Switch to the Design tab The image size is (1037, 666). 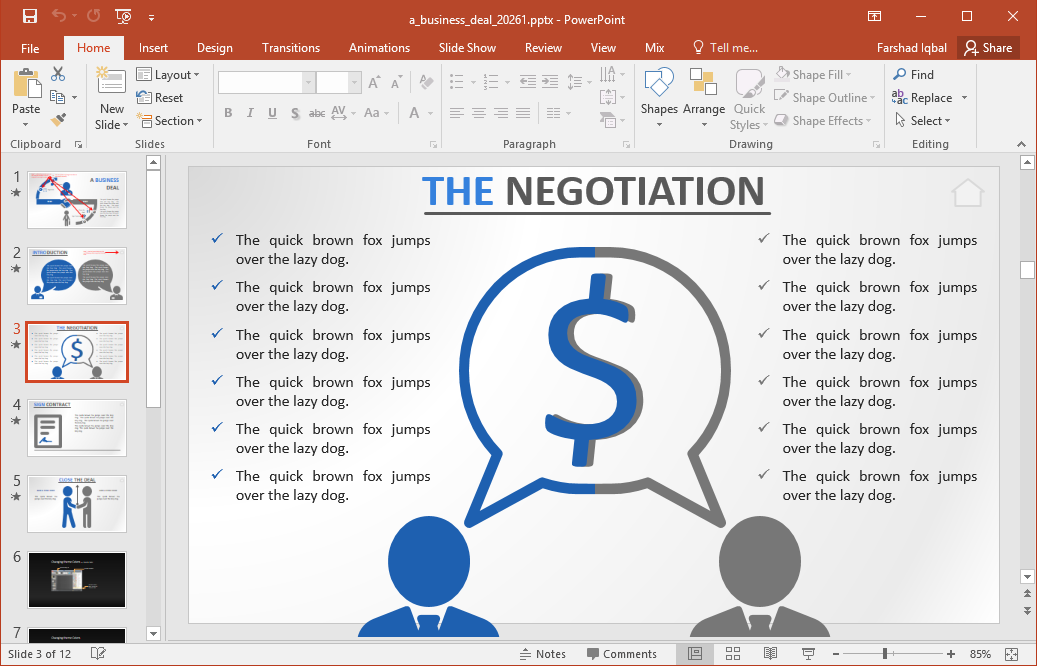point(214,48)
